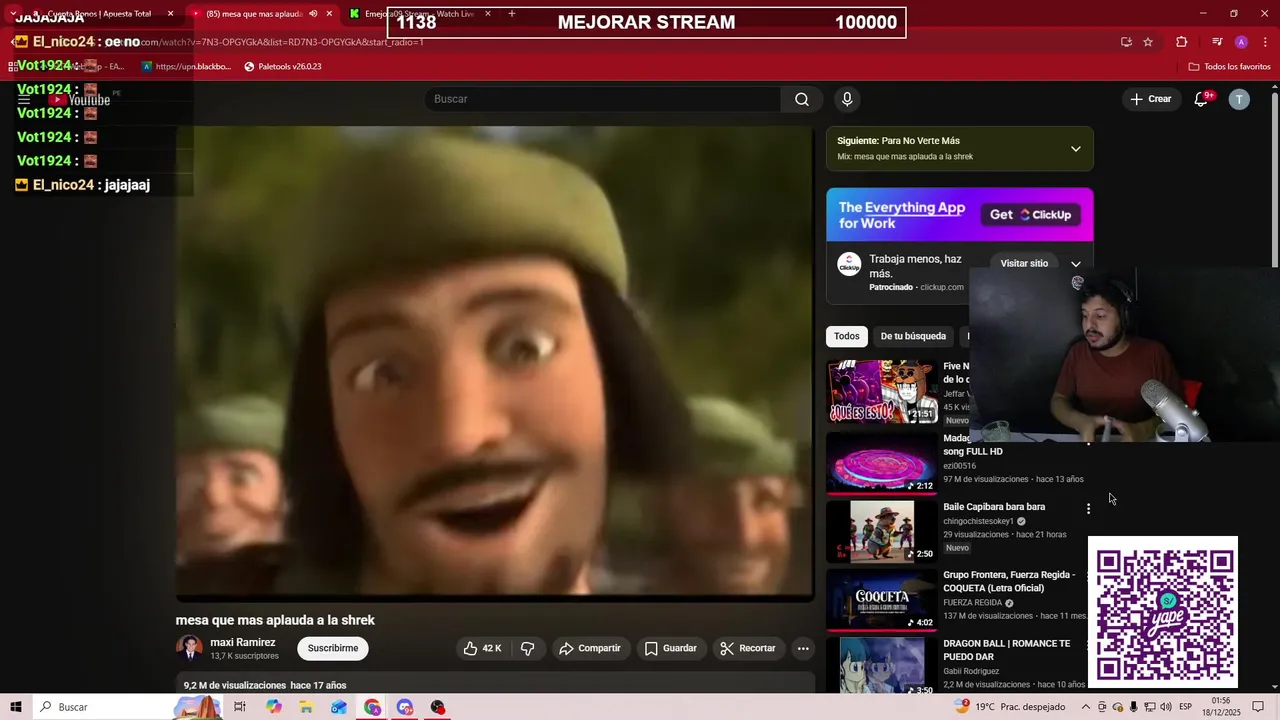
Task: Click Get ClickUp banner button
Action: pos(1030,215)
